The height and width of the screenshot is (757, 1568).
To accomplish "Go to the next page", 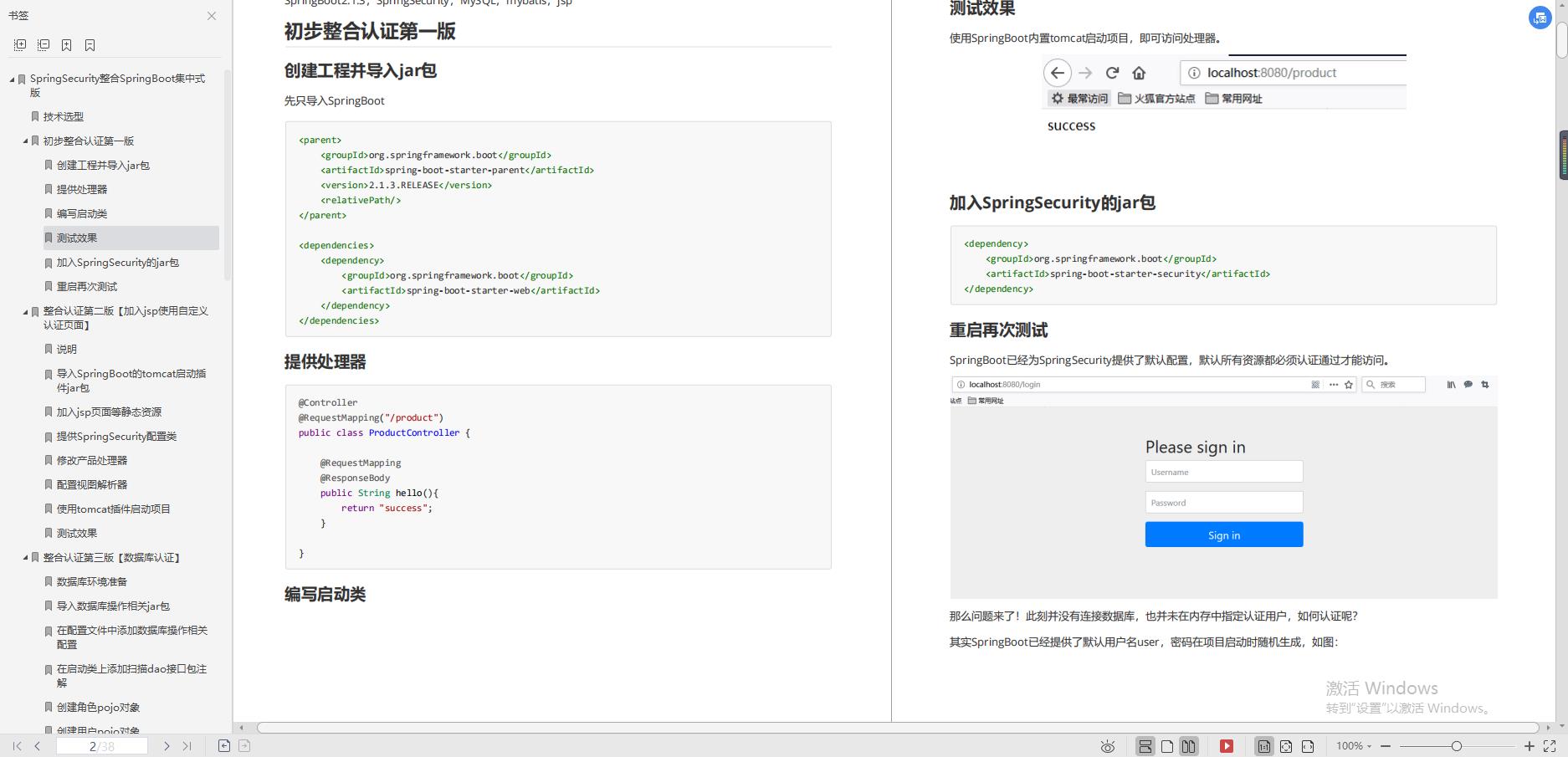I will point(167,746).
